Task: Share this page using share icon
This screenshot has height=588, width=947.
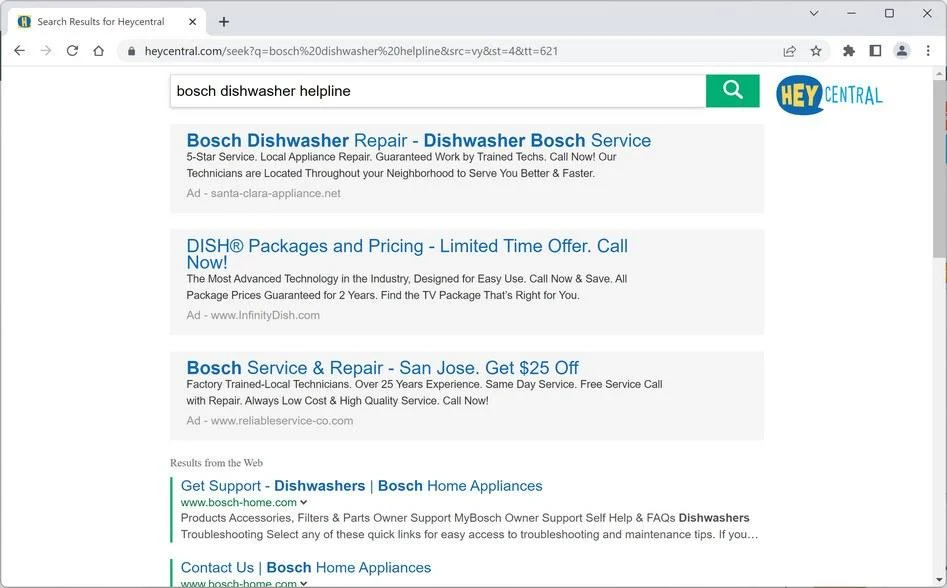Action: point(789,51)
